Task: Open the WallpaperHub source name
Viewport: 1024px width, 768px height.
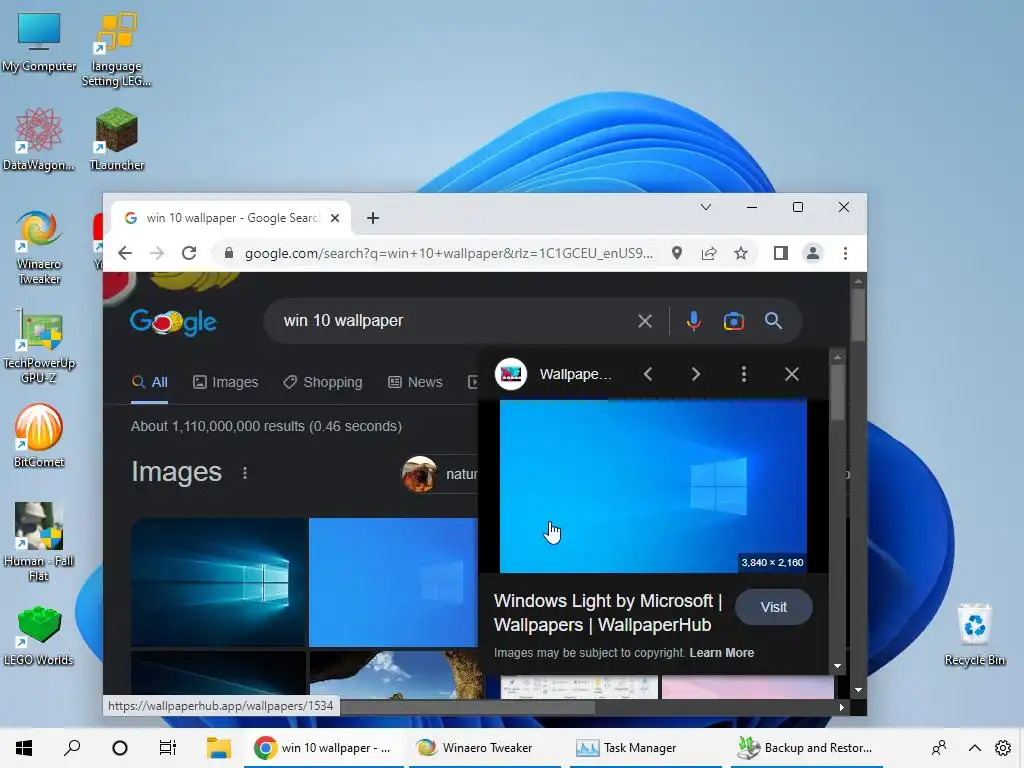Action: [575, 374]
